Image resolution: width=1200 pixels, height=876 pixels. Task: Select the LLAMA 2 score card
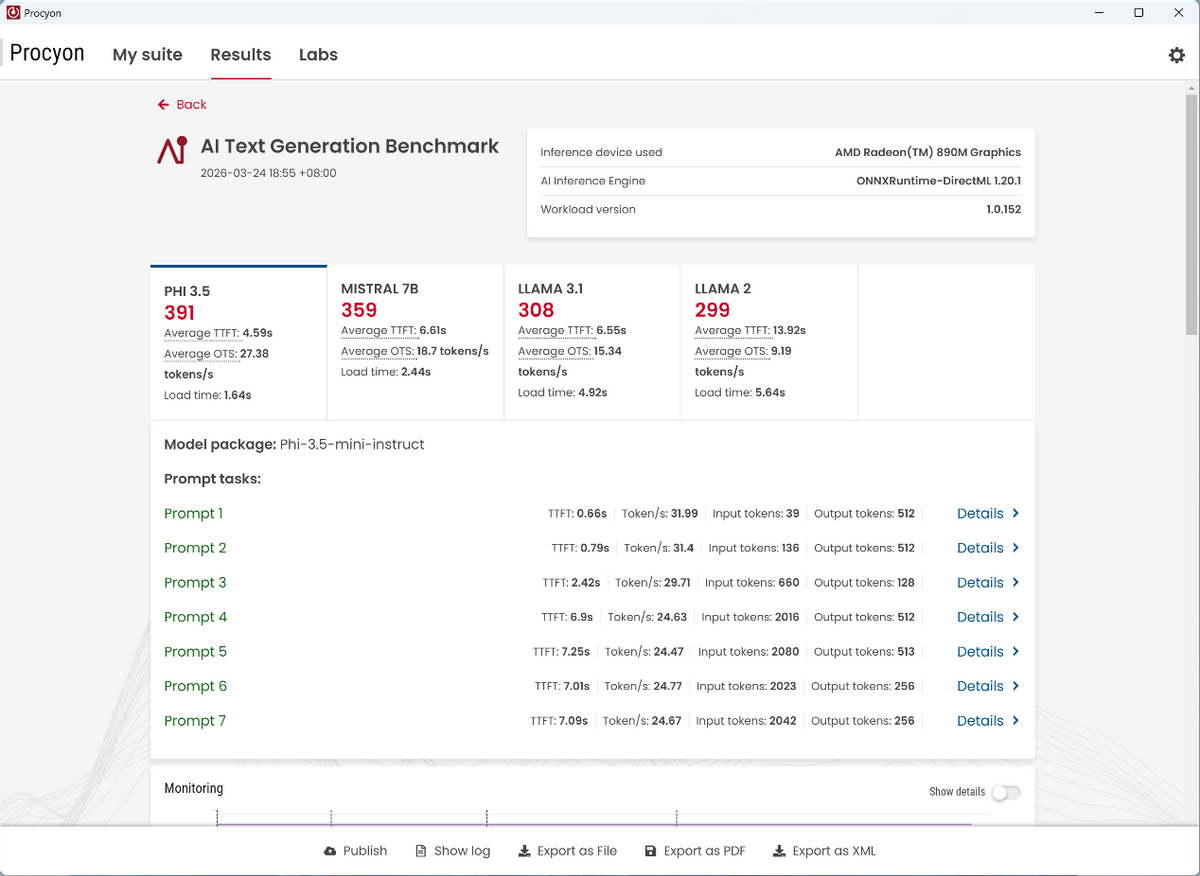click(768, 340)
